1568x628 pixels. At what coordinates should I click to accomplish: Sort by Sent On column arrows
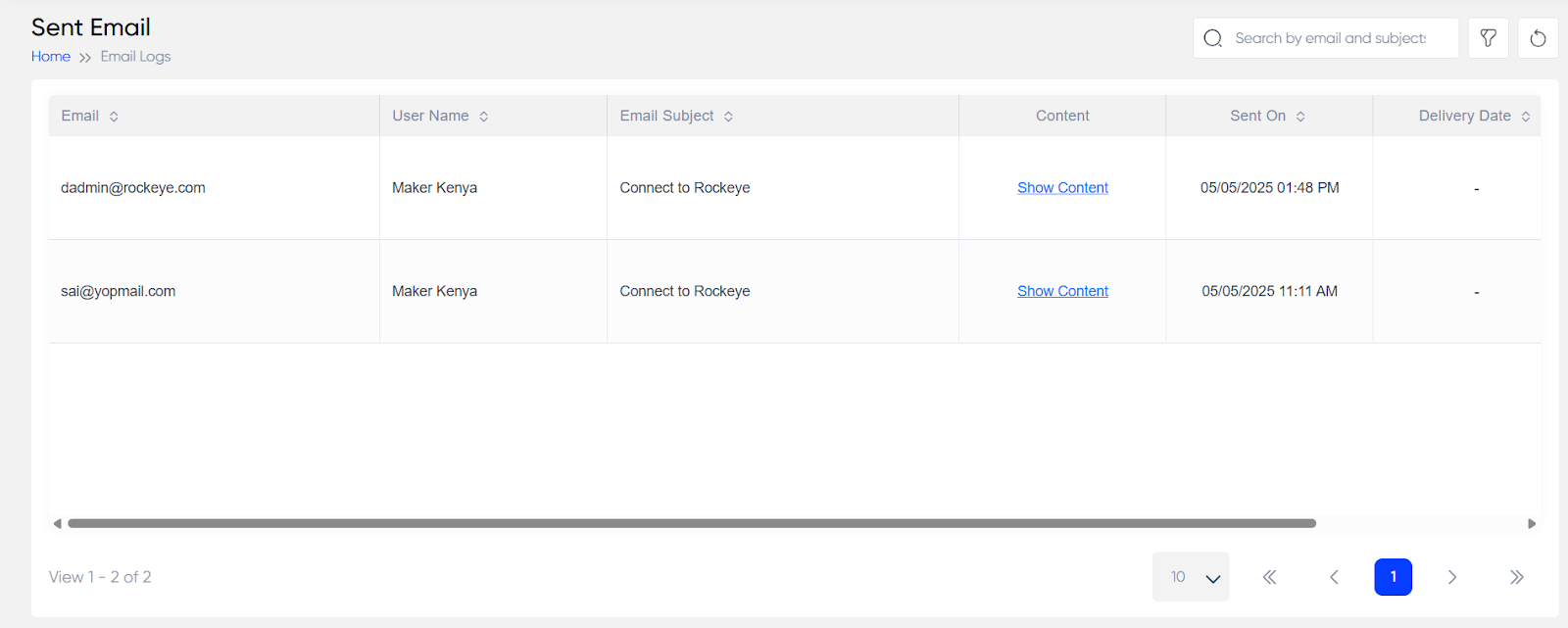coord(1300,117)
